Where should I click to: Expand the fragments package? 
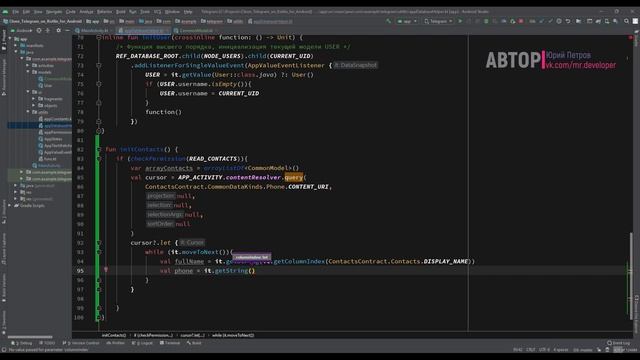pos(34,98)
